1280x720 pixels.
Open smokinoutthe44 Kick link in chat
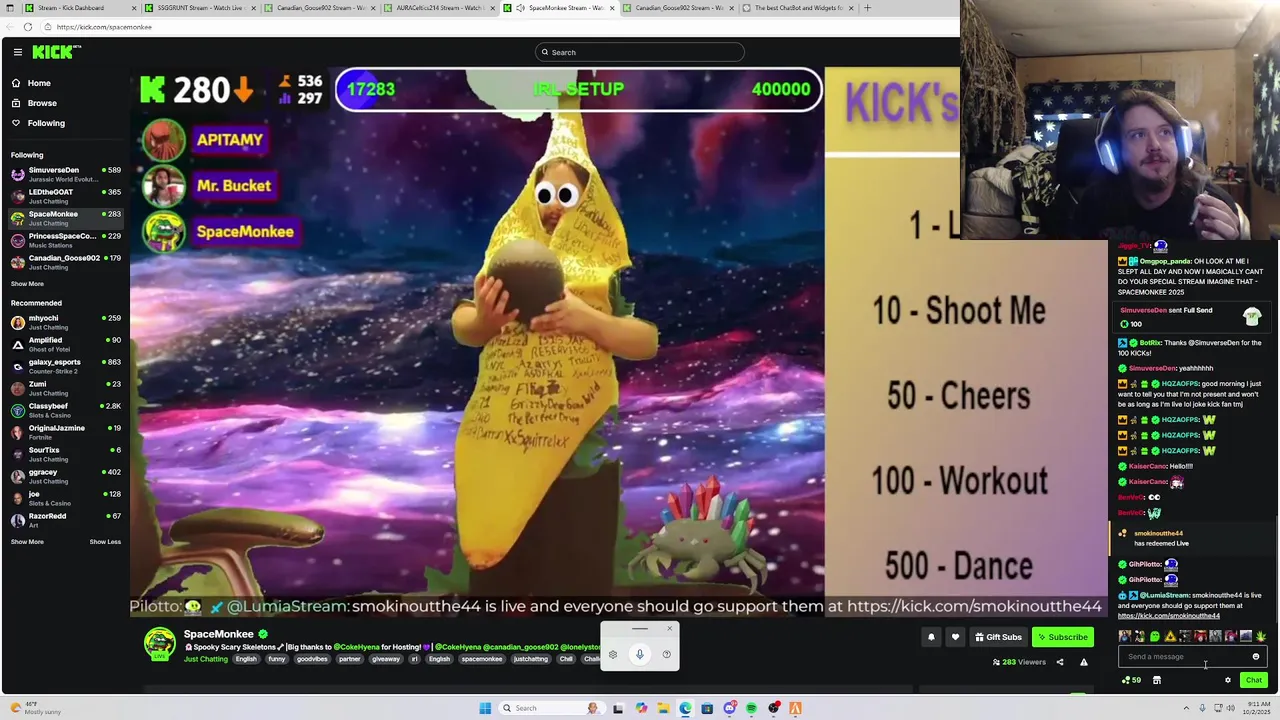click(x=1169, y=616)
